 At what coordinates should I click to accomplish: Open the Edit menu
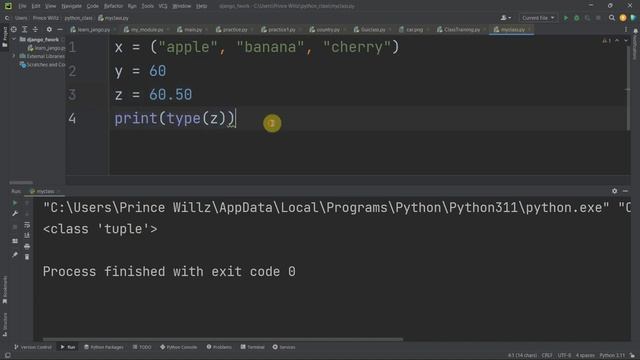(36, 6)
